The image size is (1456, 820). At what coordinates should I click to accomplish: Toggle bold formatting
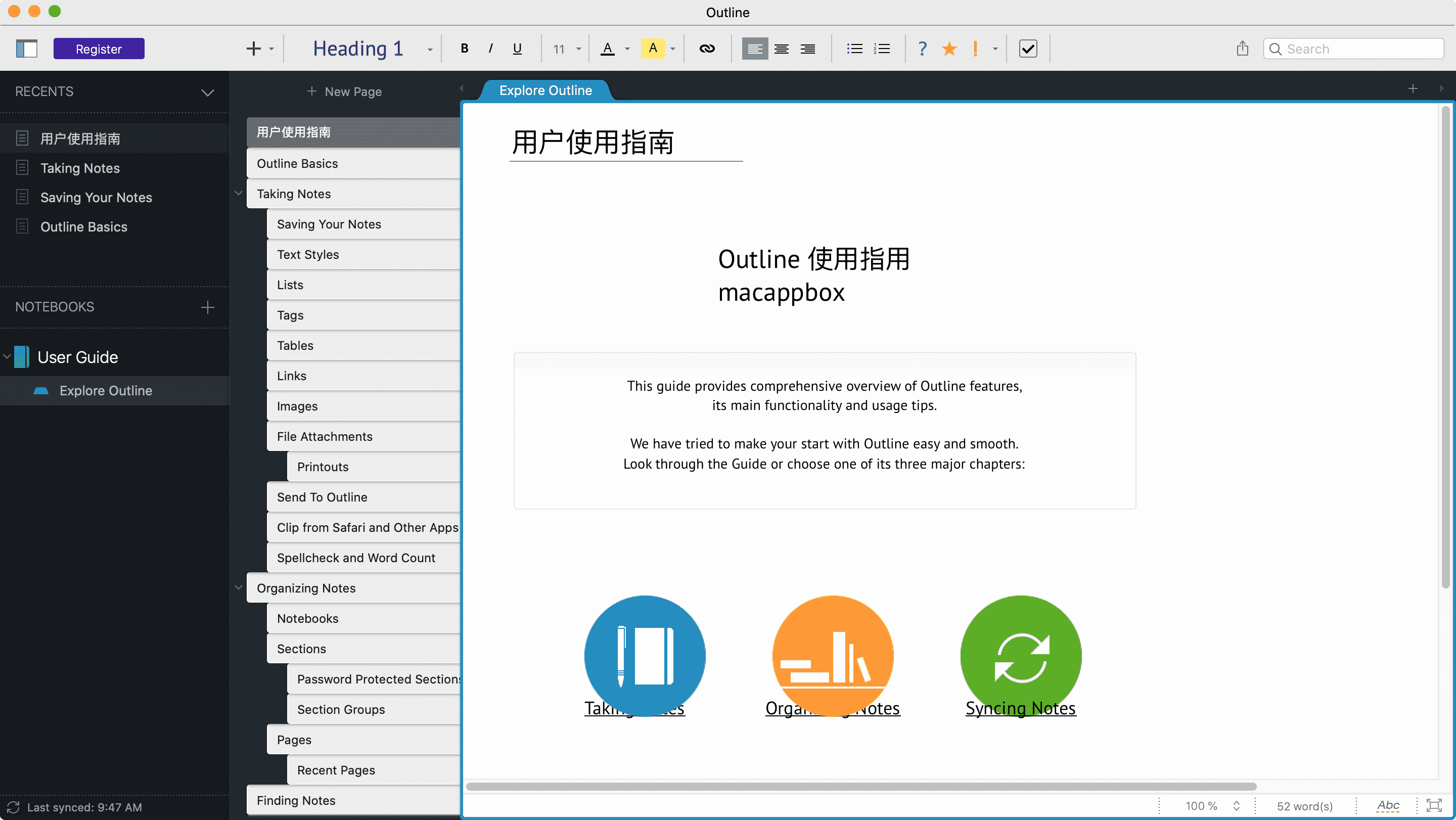point(464,49)
